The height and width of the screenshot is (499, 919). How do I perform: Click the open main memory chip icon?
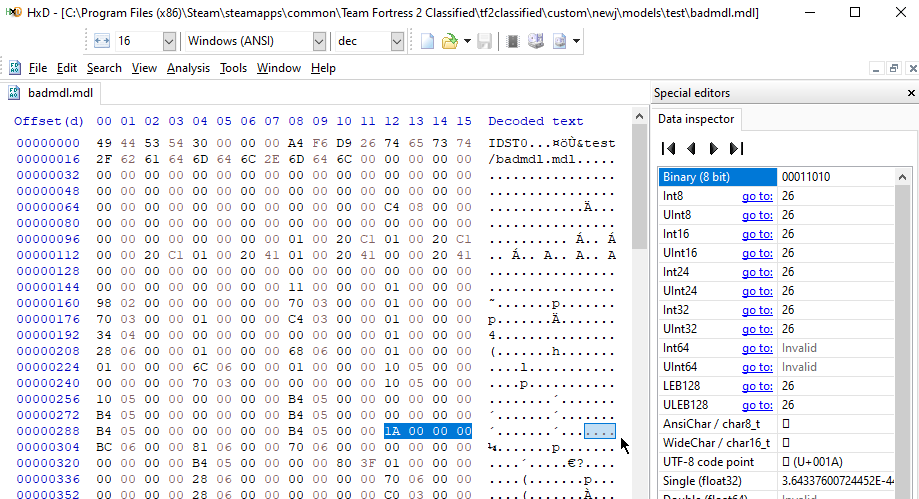tap(513, 41)
